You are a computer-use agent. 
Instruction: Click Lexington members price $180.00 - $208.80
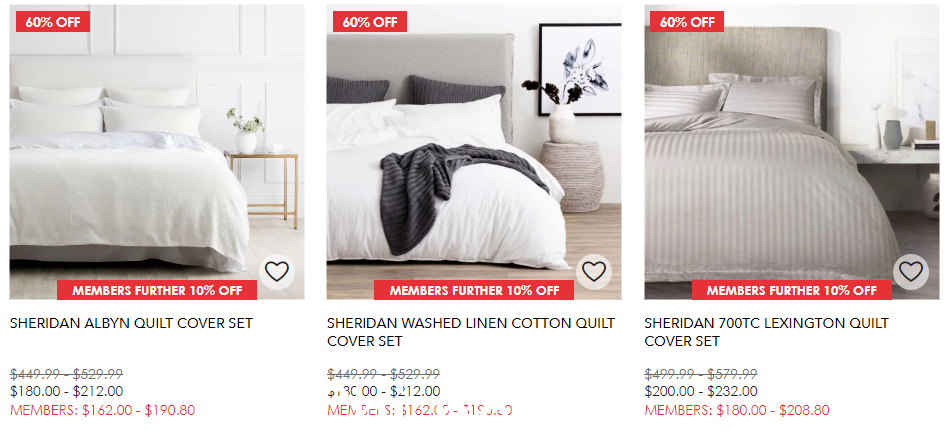click(737, 411)
